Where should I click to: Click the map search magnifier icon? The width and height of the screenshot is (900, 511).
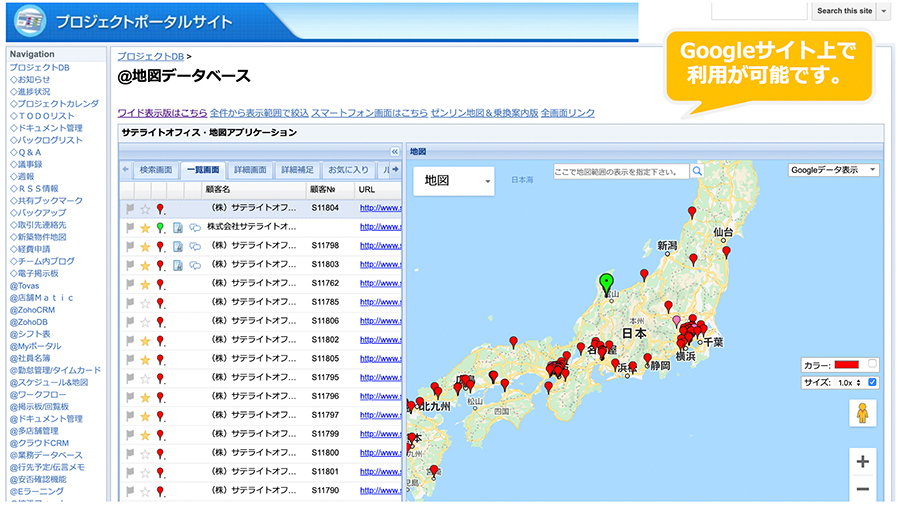697,171
